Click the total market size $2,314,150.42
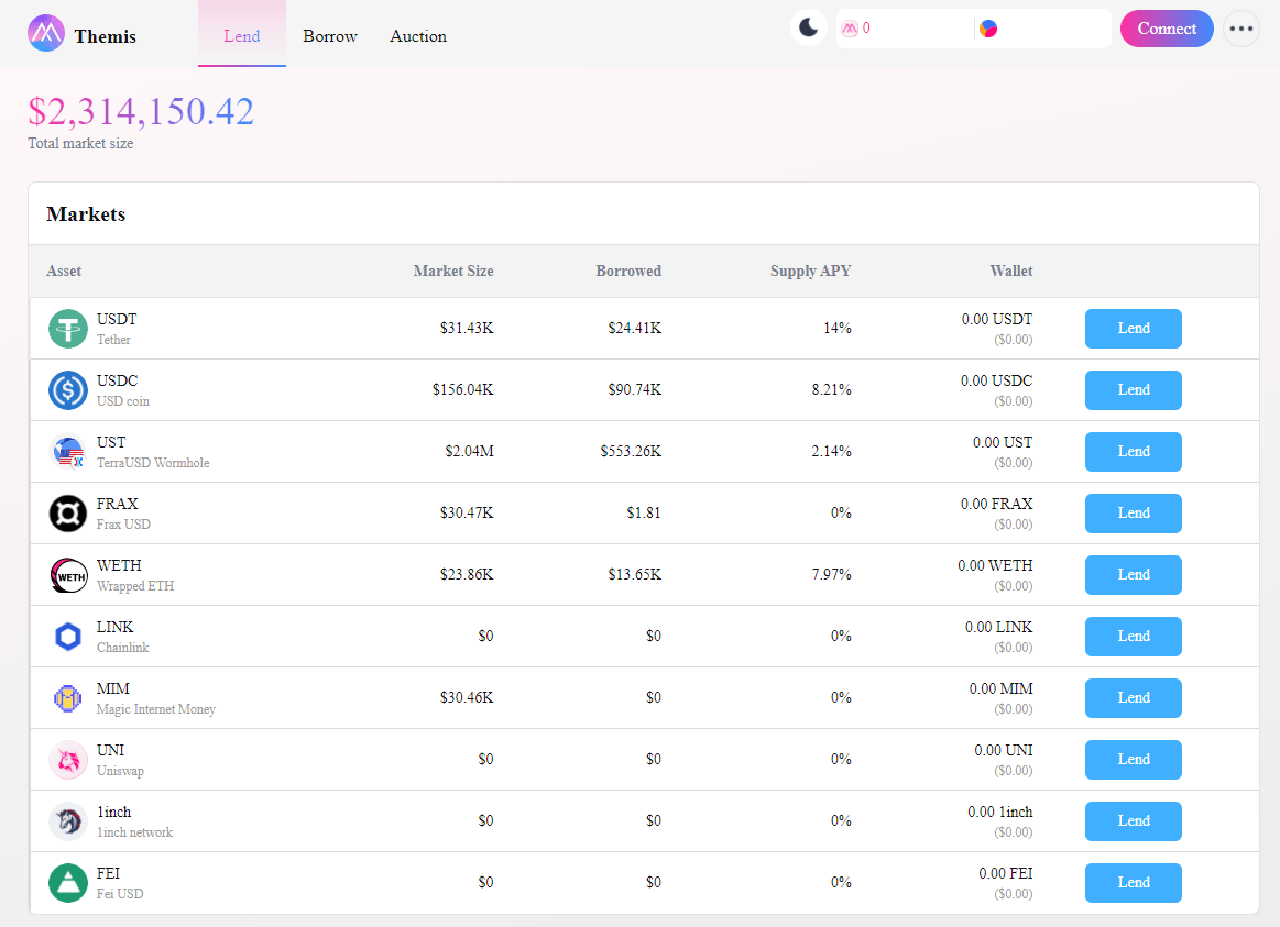Viewport: 1280px width, 927px height. tap(141, 111)
